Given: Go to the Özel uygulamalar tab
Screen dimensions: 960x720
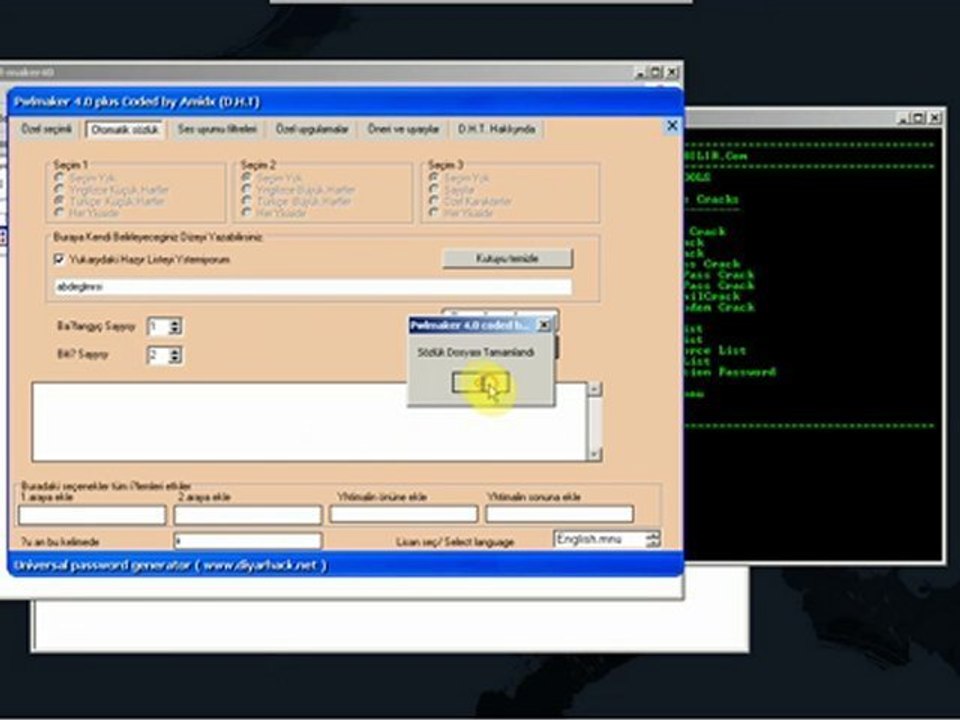Looking at the screenshot, I should pyautogui.click(x=312, y=129).
